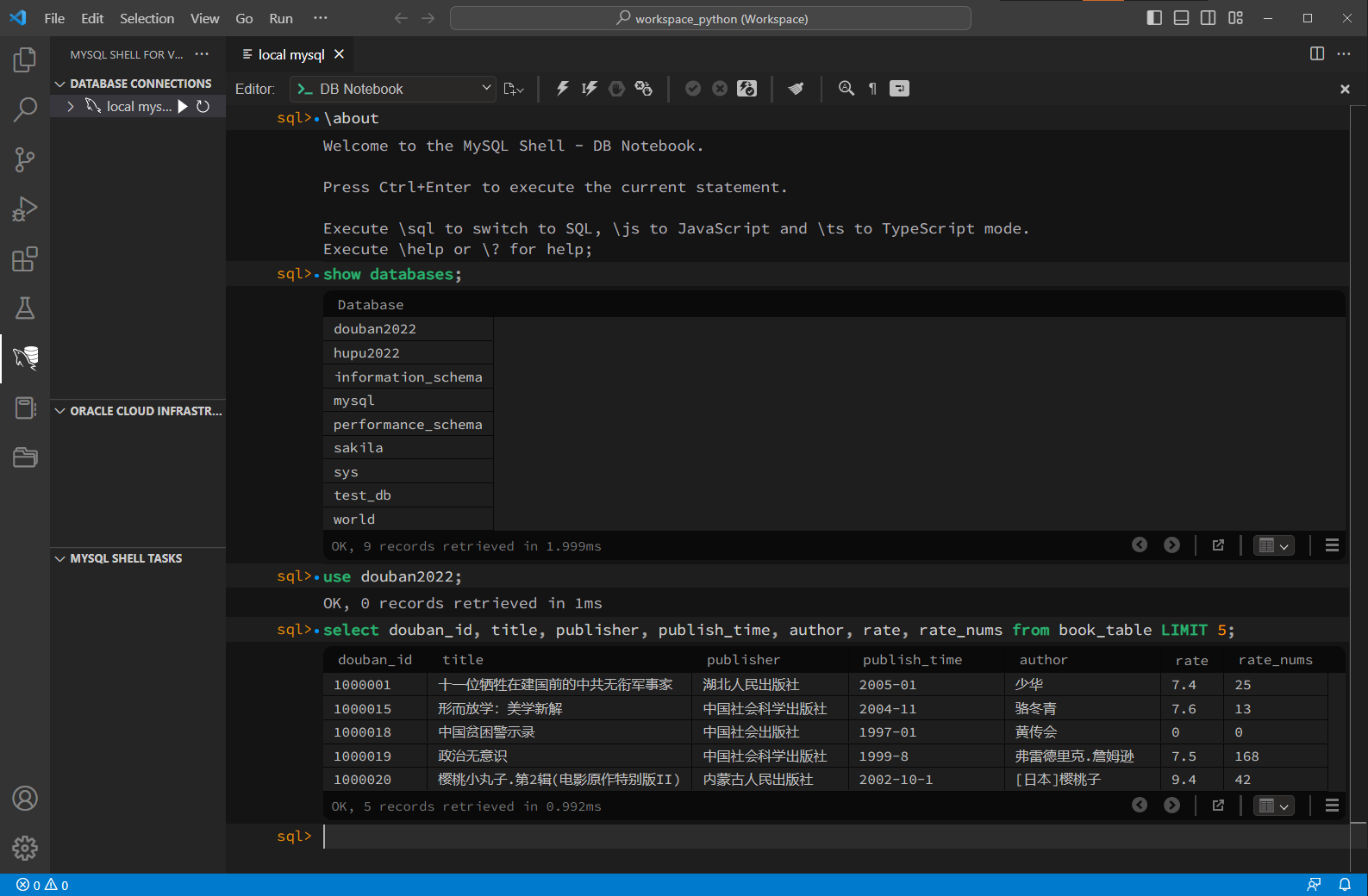Image resolution: width=1368 pixels, height=896 pixels.
Task: Click the Go Back arrow
Action: pos(401,18)
